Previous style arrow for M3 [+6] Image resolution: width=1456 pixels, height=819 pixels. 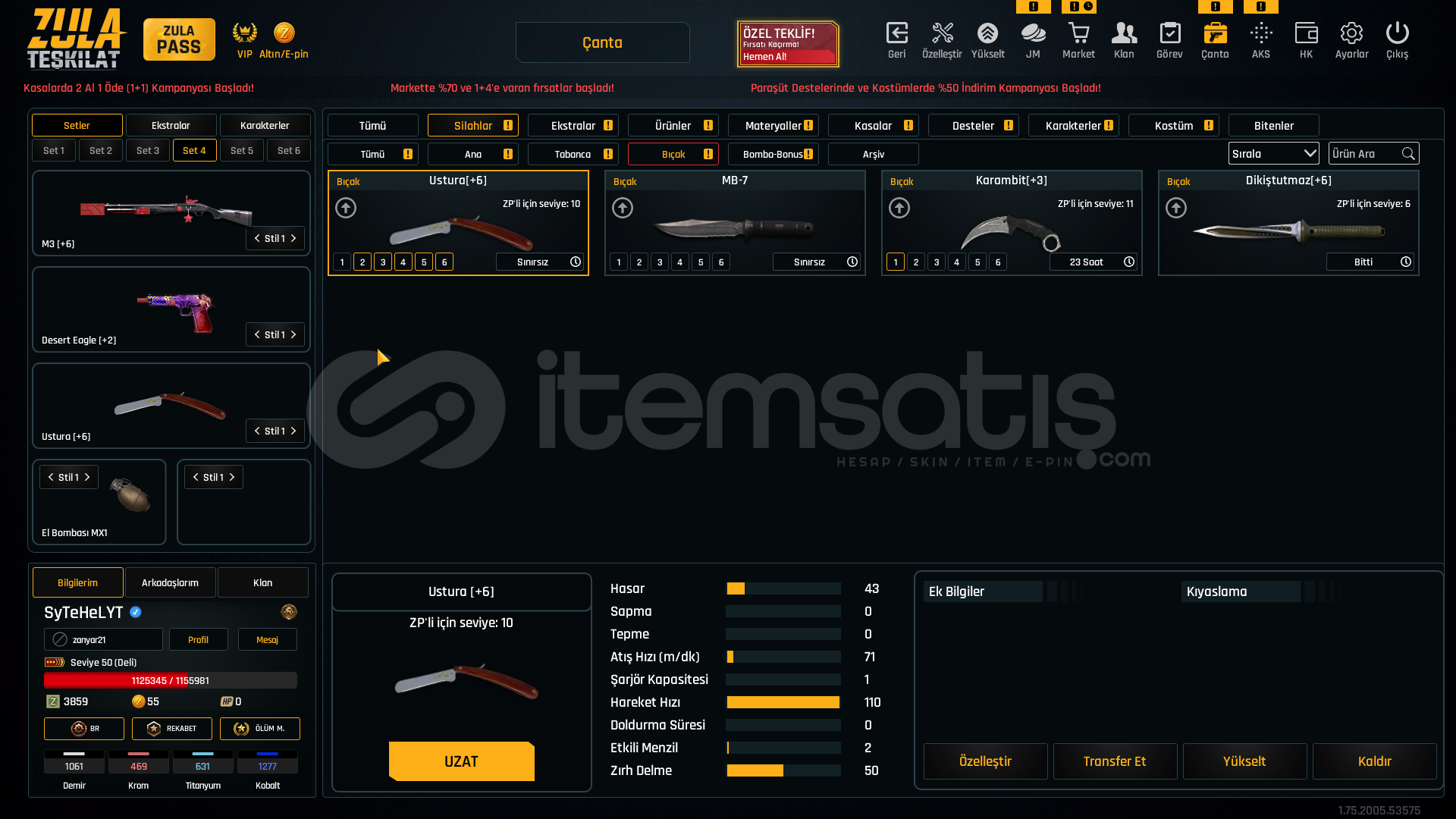tap(257, 238)
